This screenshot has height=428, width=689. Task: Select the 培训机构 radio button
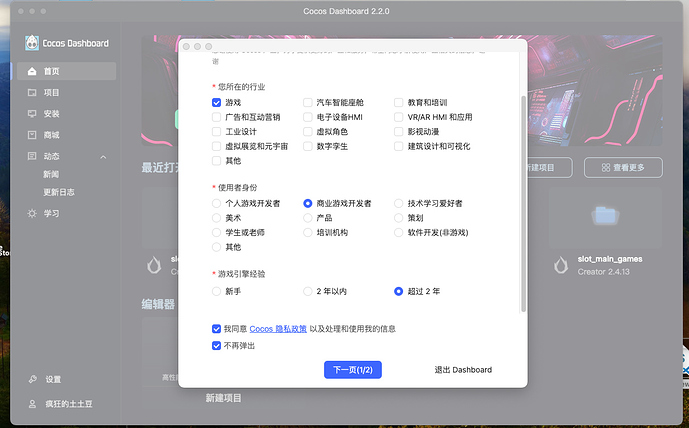[308, 232]
